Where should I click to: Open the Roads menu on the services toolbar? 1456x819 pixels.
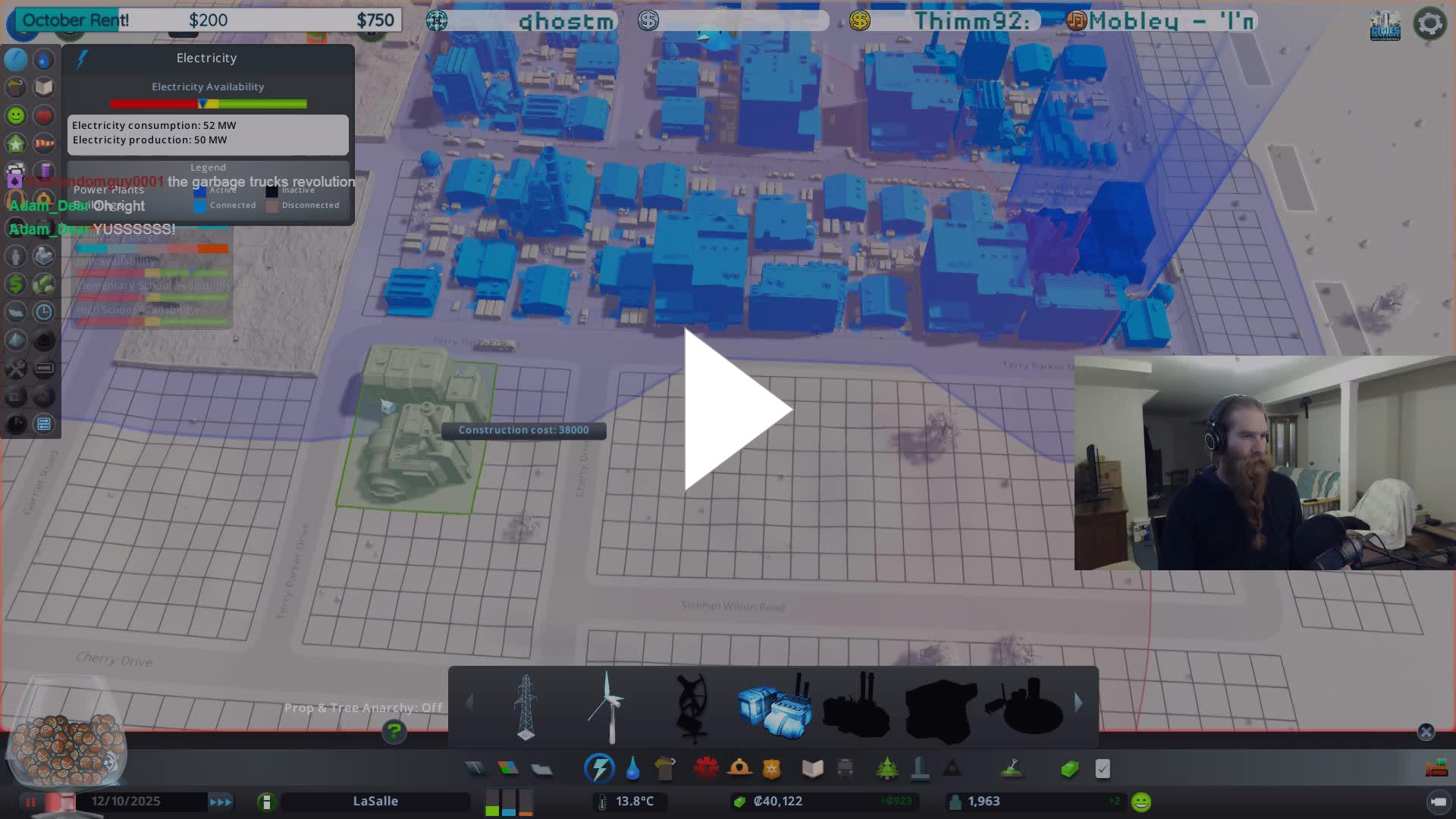coord(476,767)
